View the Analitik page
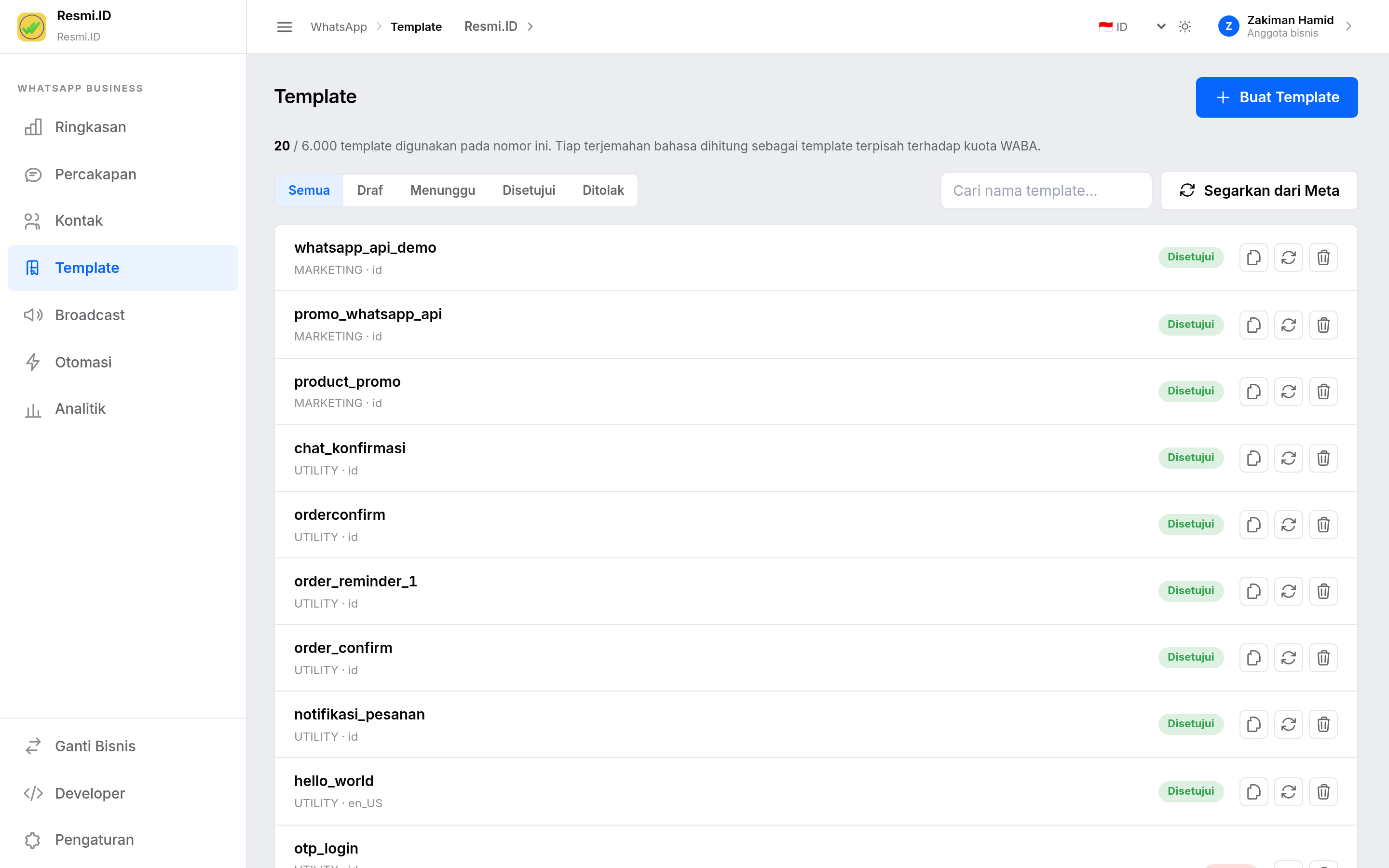1389x868 pixels. 123,409
